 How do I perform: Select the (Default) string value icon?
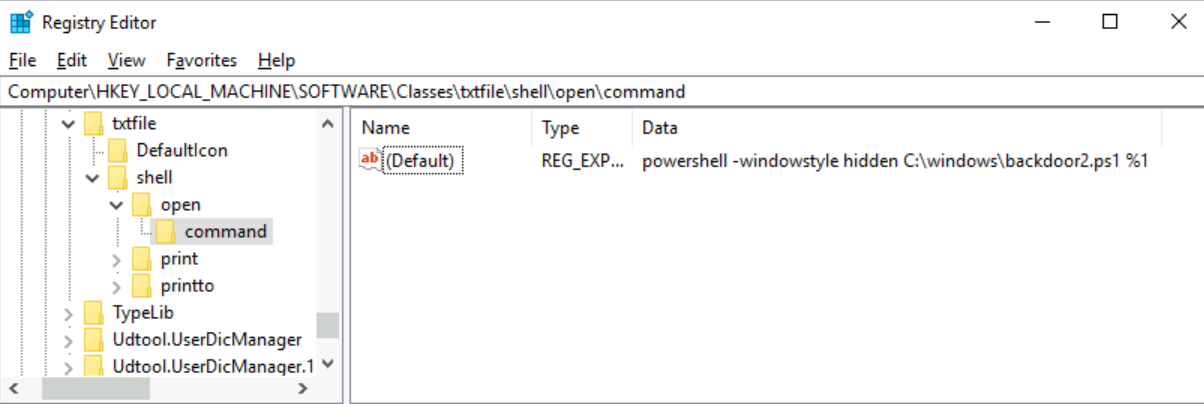point(370,159)
